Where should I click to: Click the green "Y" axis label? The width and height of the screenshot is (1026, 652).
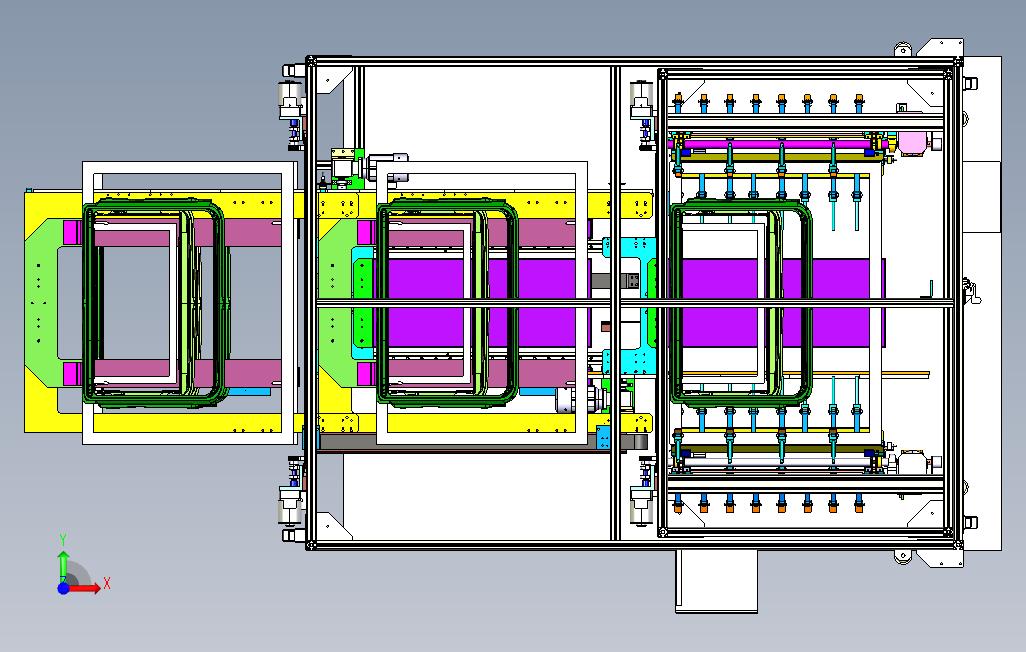pyautogui.click(x=63, y=540)
